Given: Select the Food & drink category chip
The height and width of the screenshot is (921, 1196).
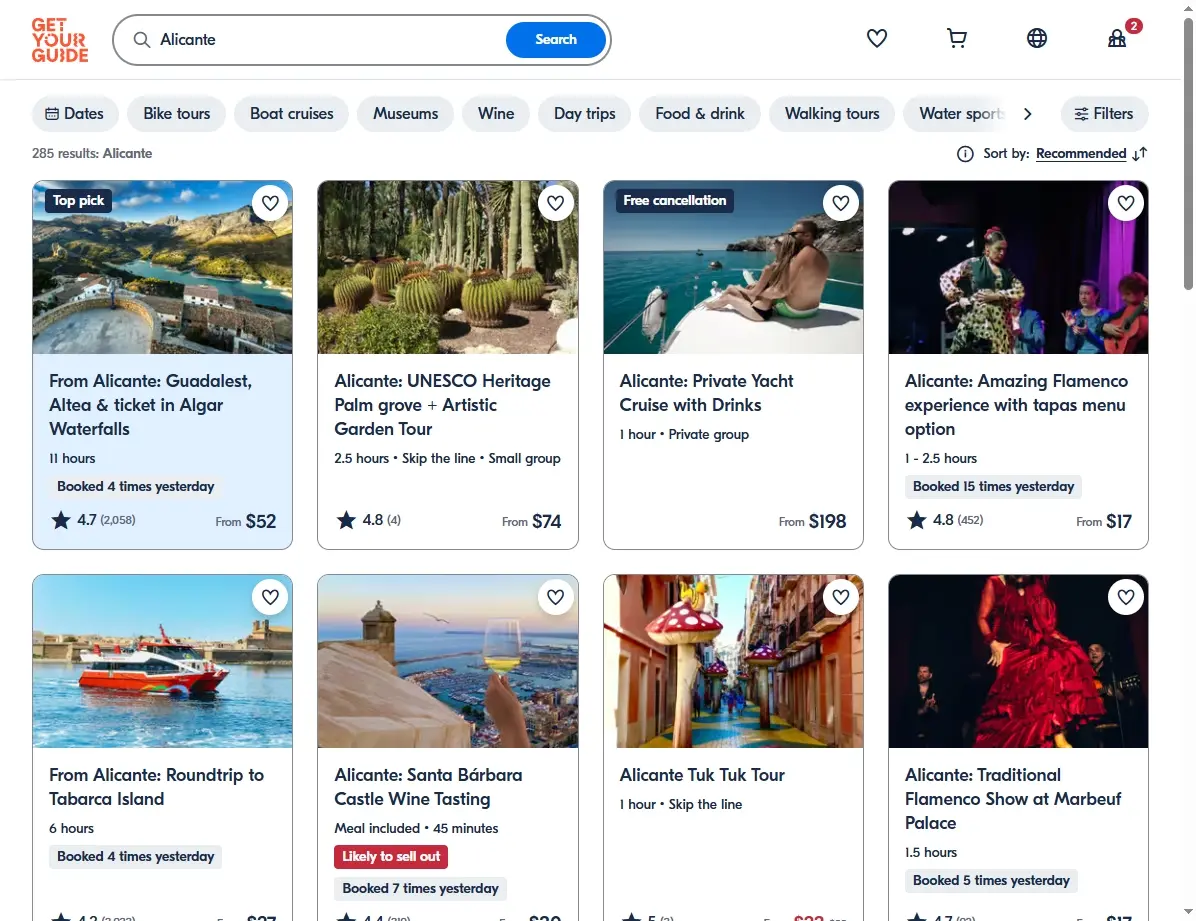Looking at the screenshot, I should (699, 114).
